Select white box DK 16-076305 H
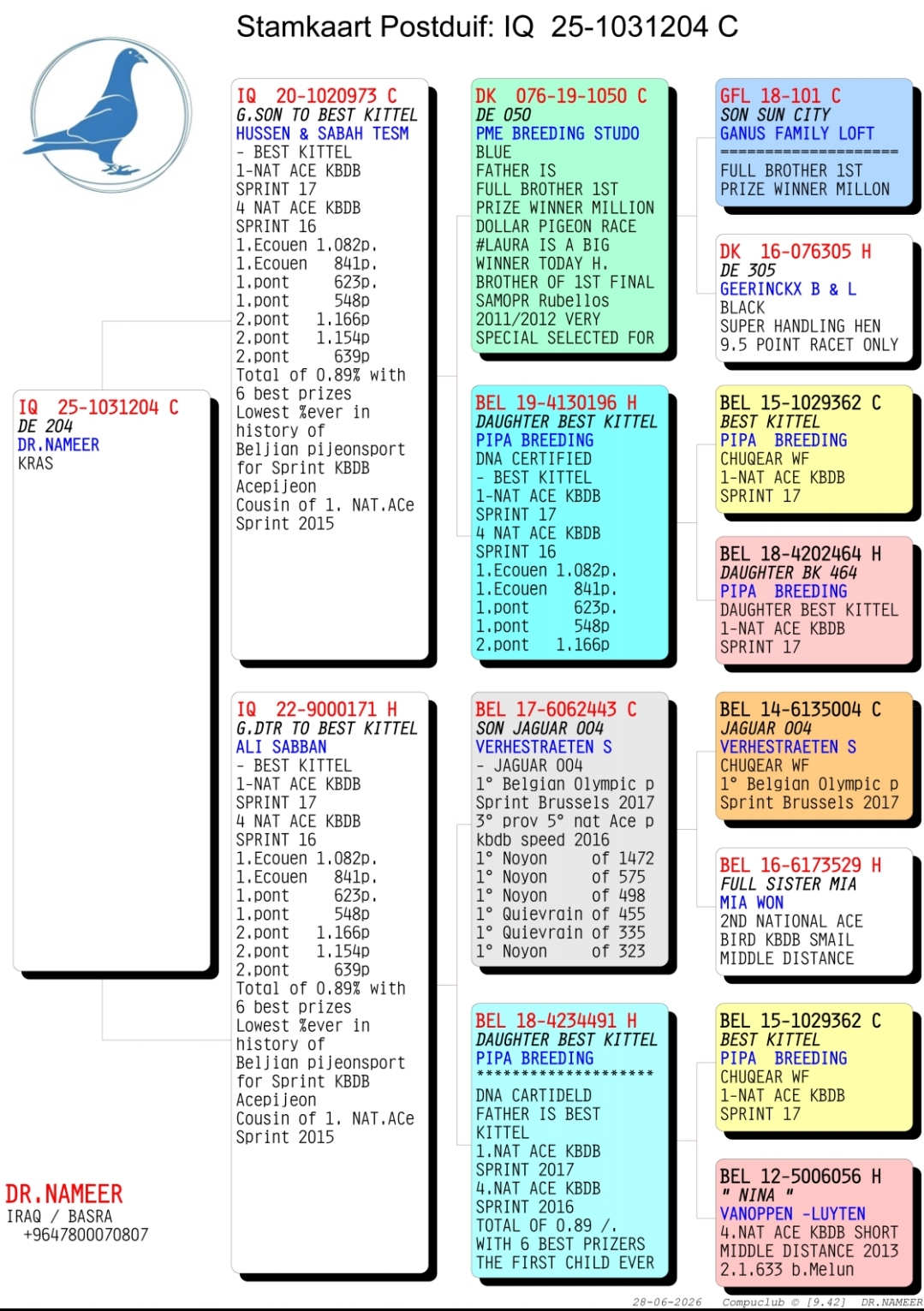The height and width of the screenshot is (1311, 924). pos(814,298)
